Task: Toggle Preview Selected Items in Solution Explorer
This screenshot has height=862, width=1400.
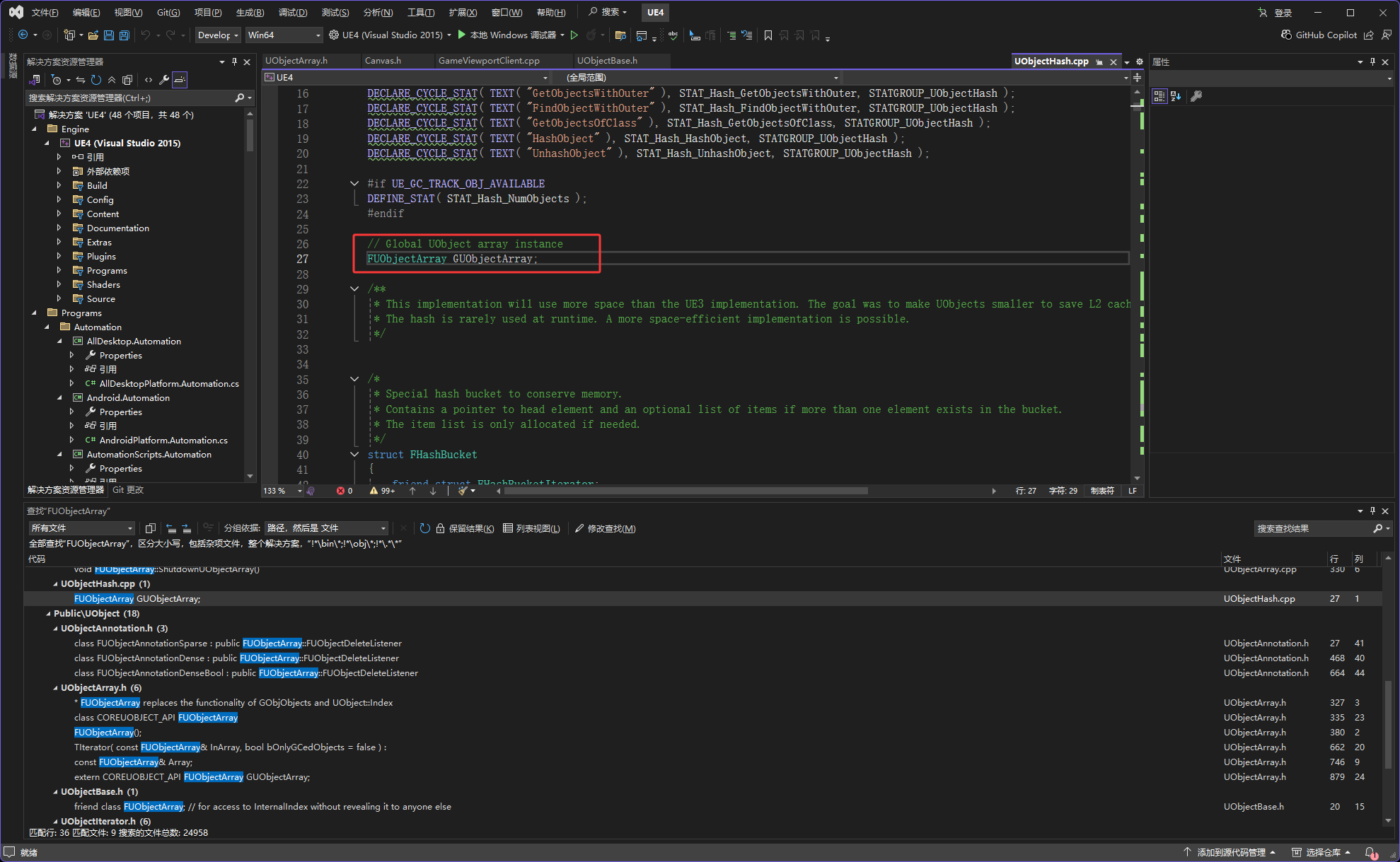Action: (180, 80)
